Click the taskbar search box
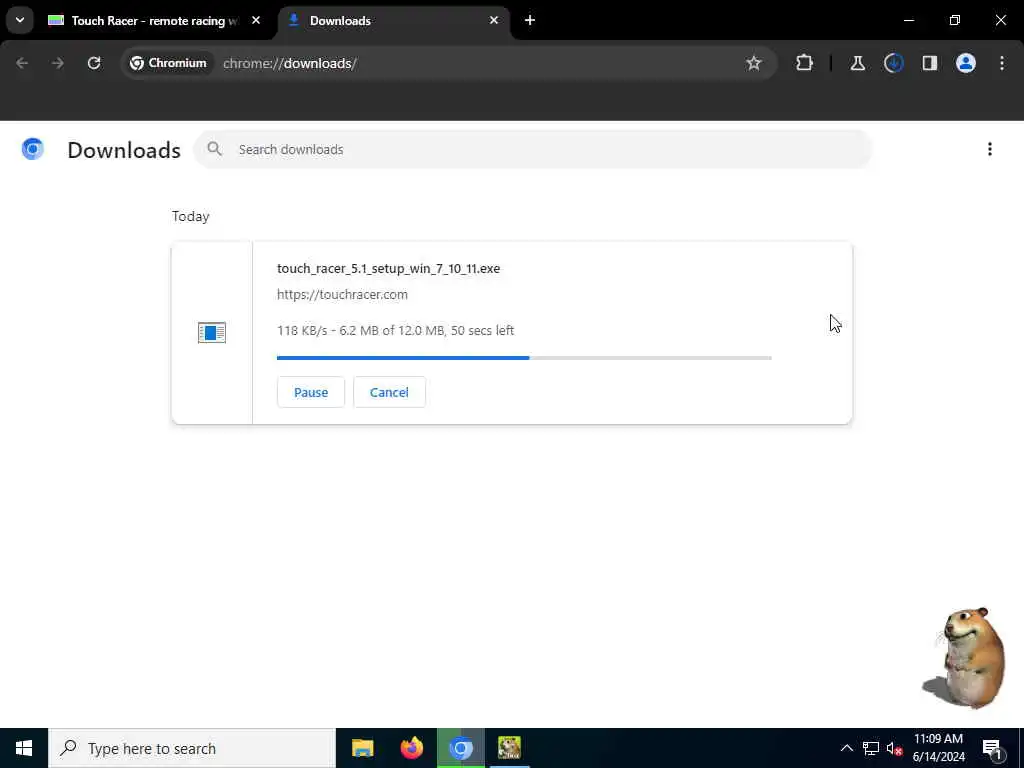The height and width of the screenshot is (768, 1024). tap(192, 748)
